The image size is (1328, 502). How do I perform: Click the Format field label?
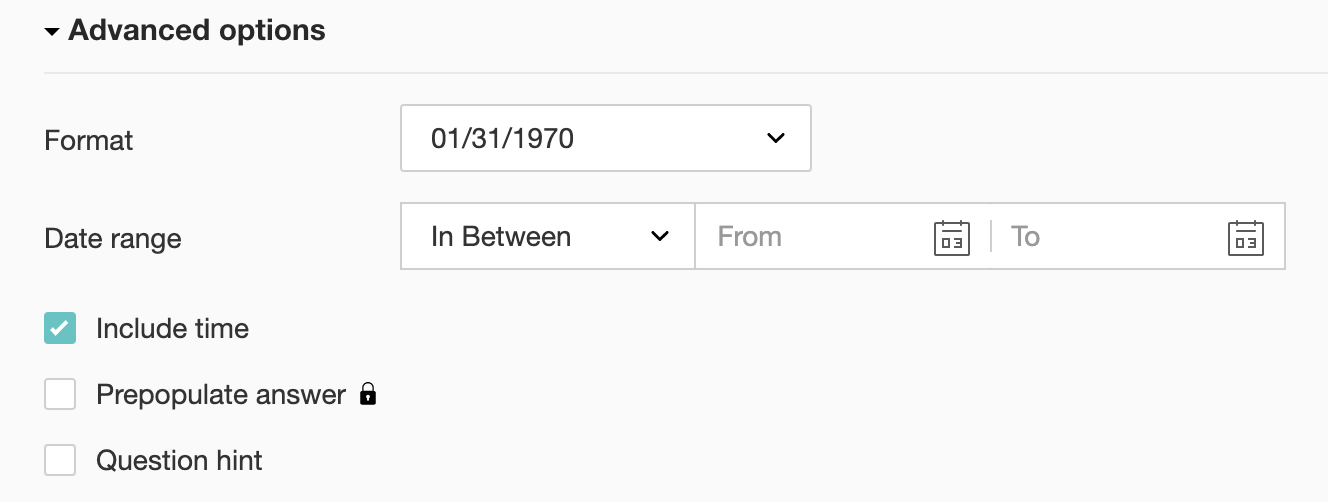pyautogui.click(x=89, y=140)
